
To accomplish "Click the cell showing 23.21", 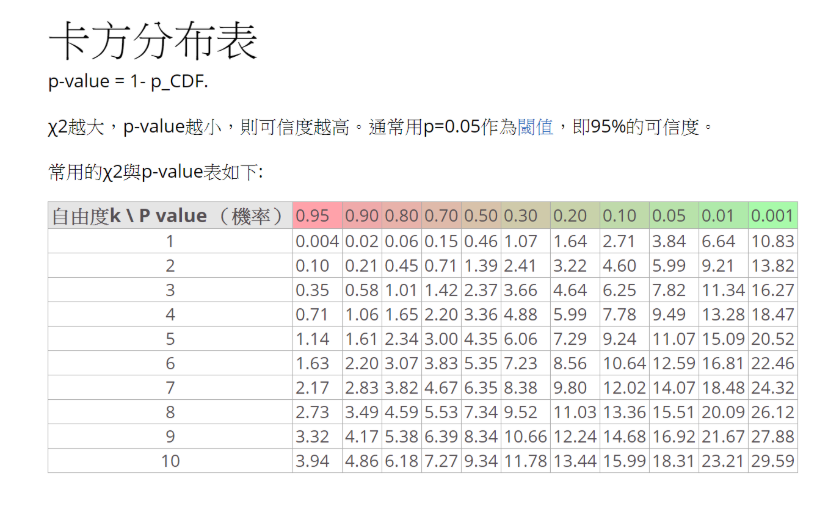I will (x=723, y=461).
